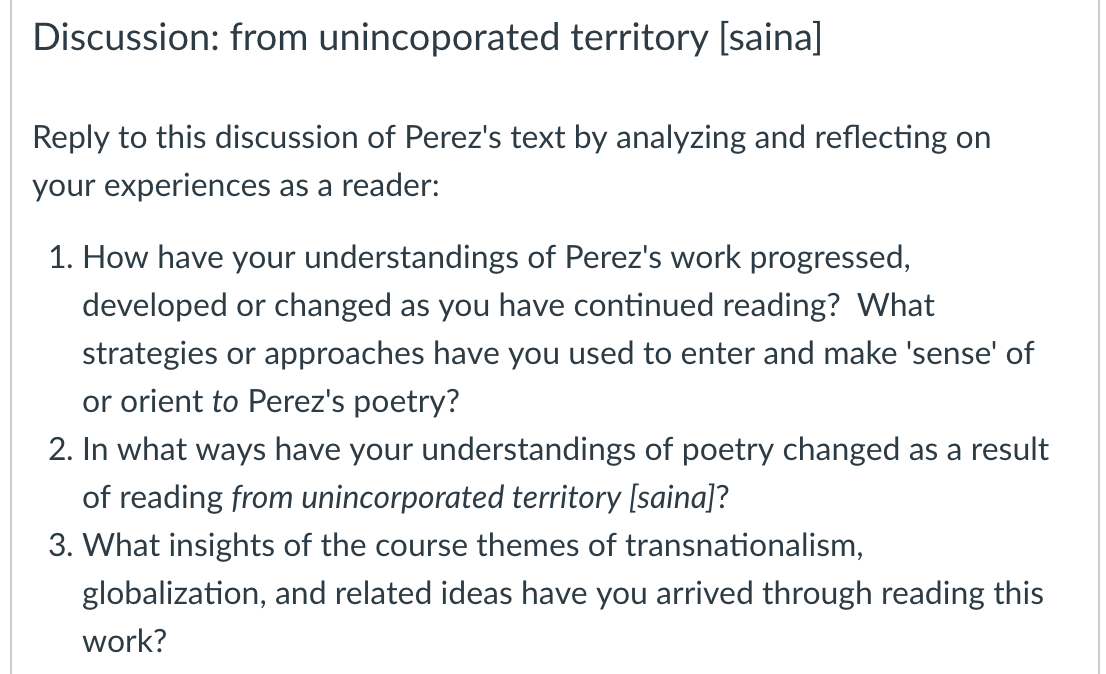Click the phrase "Perez's work progressed,"
Screen dimensions: 1106x674
[x=738, y=257]
